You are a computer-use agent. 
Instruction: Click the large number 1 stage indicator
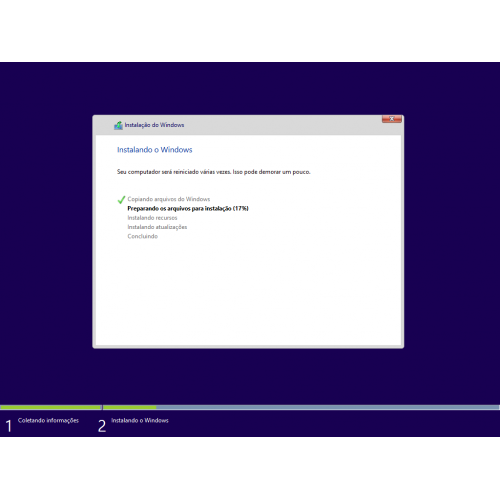point(9,426)
